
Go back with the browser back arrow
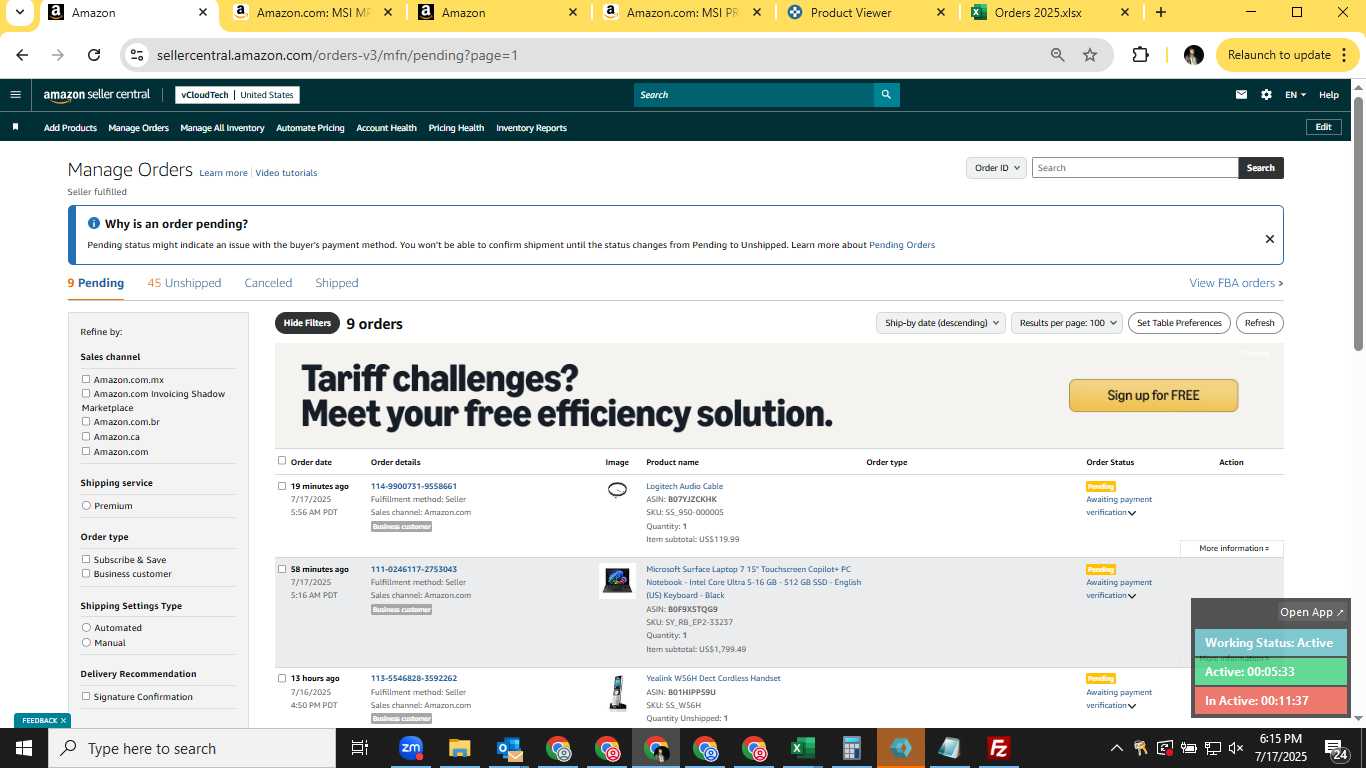tap(22, 55)
